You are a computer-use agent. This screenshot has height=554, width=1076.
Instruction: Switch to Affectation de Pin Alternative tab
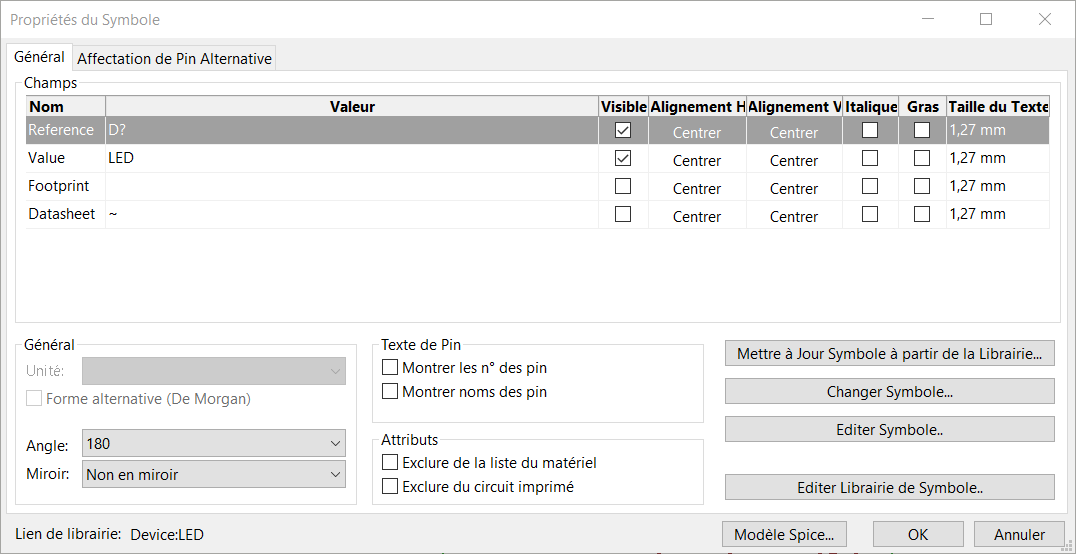pyautogui.click(x=174, y=59)
